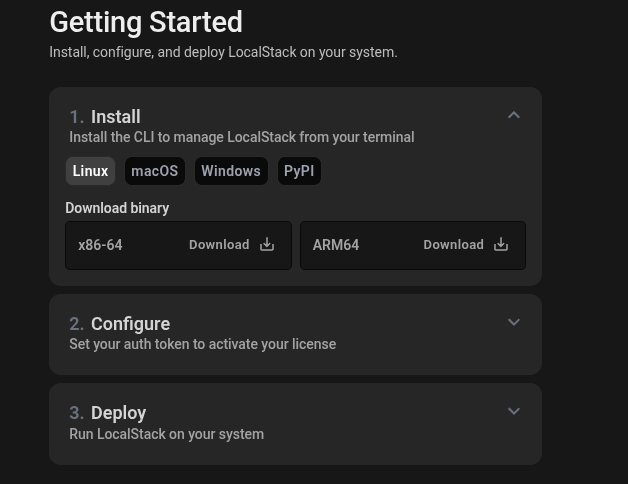Expand the Deploy section chevron
The width and height of the screenshot is (628, 484).
point(514,412)
